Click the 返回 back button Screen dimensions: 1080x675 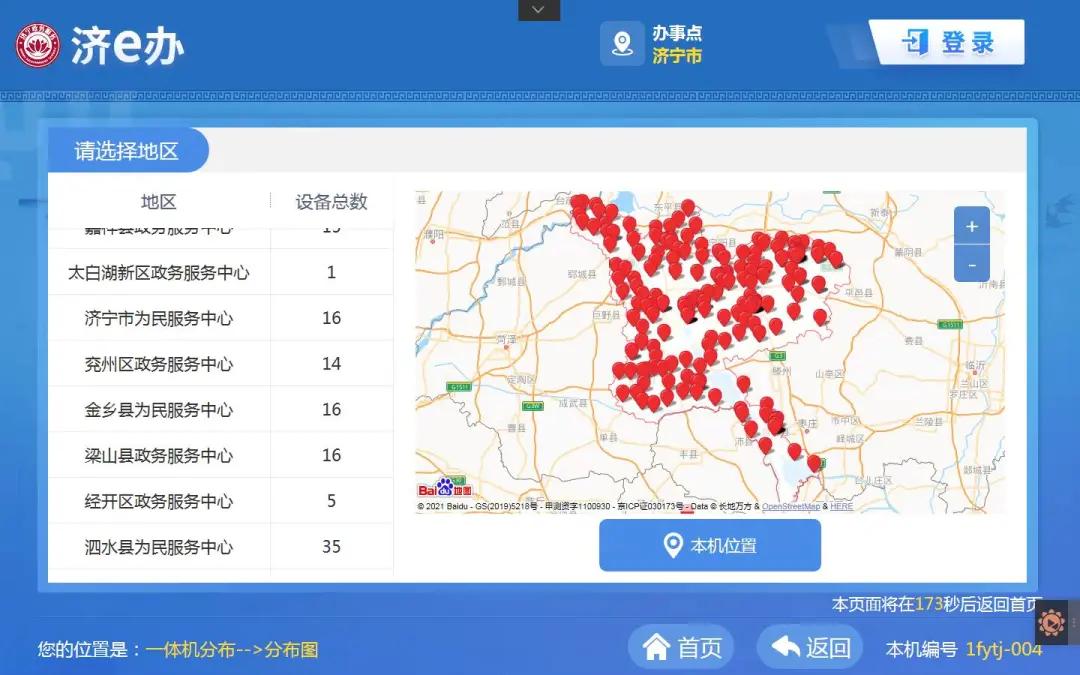[x=810, y=647]
